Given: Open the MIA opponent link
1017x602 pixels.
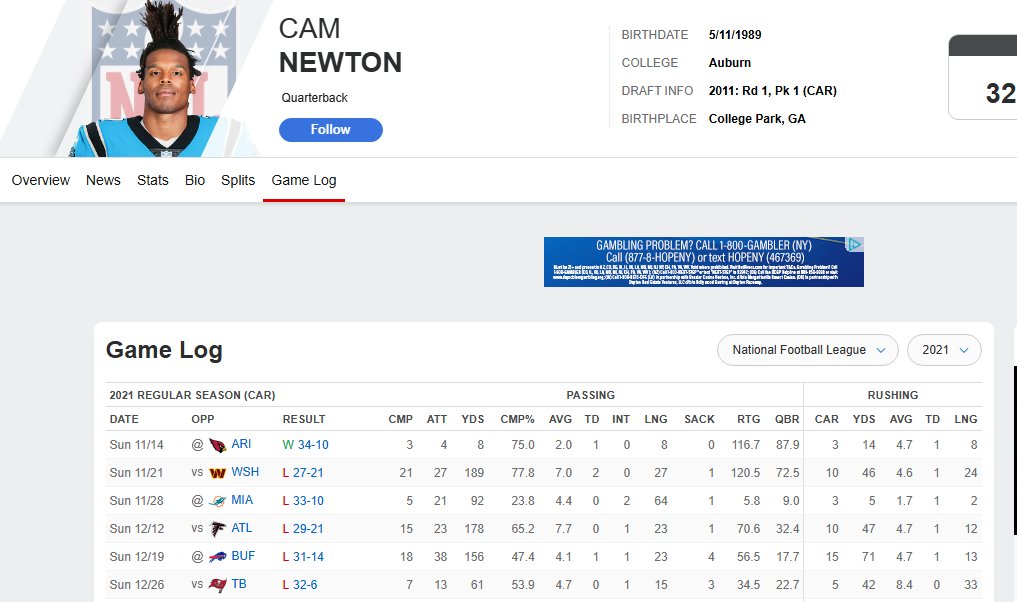Looking at the screenshot, I should (x=242, y=500).
